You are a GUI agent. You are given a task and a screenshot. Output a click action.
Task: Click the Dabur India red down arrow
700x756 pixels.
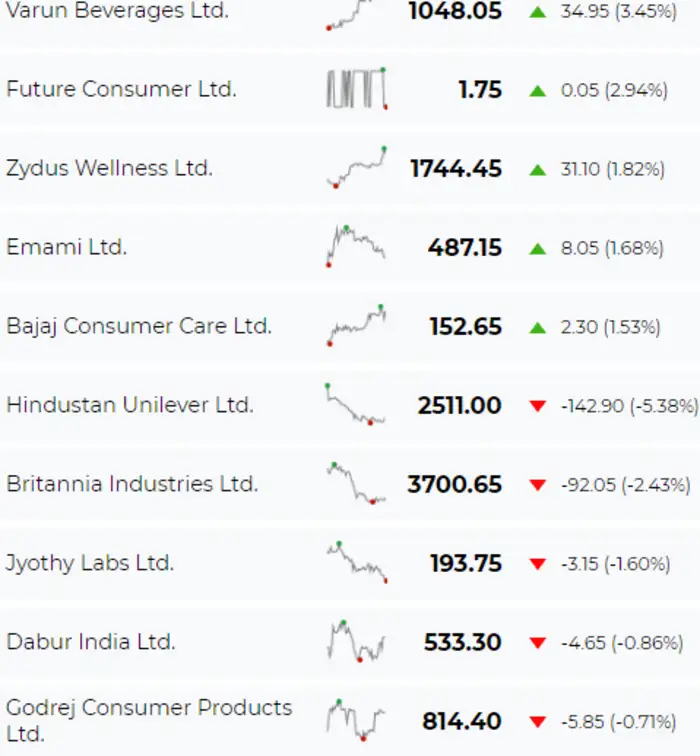(538, 643)
